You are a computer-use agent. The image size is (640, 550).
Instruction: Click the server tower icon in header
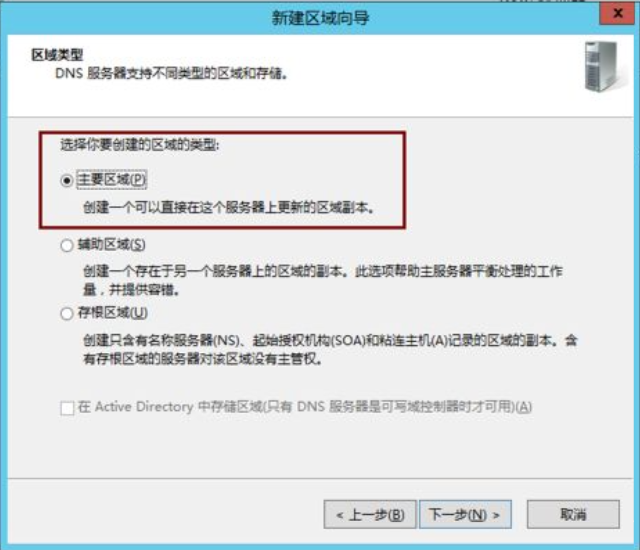coord(604,67)
